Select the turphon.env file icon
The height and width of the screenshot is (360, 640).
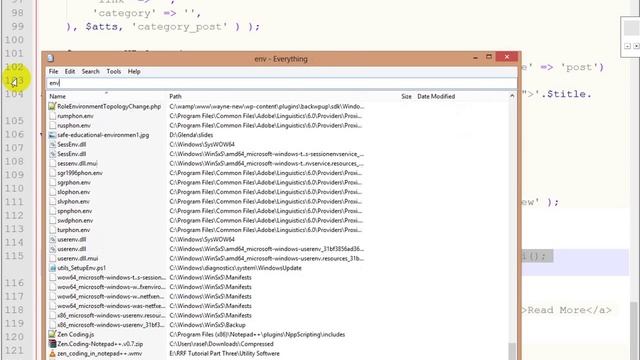[x=52, y=230]
